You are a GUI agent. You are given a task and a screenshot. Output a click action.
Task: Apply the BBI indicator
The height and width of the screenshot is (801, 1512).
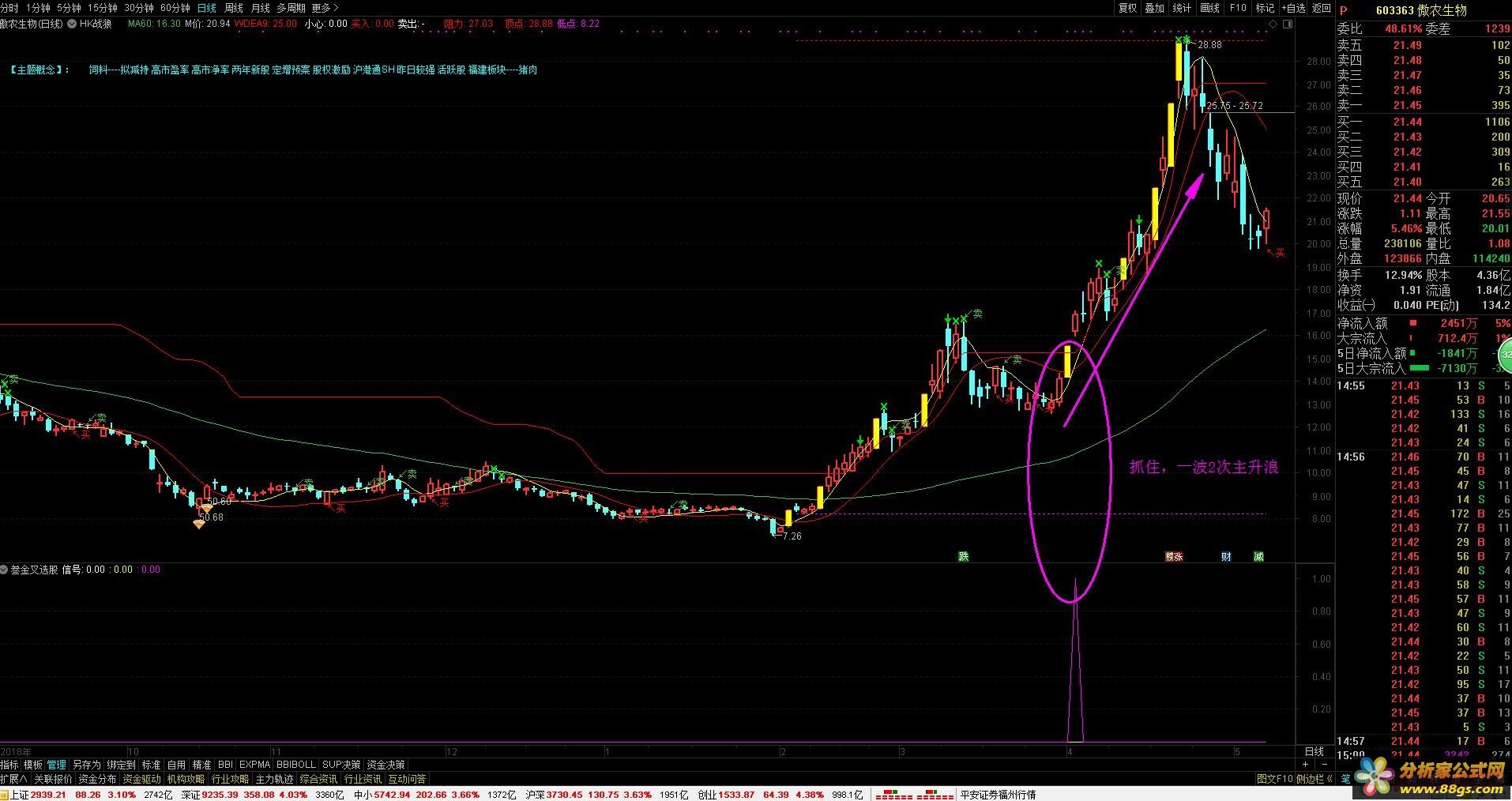[x=226, y=765]
